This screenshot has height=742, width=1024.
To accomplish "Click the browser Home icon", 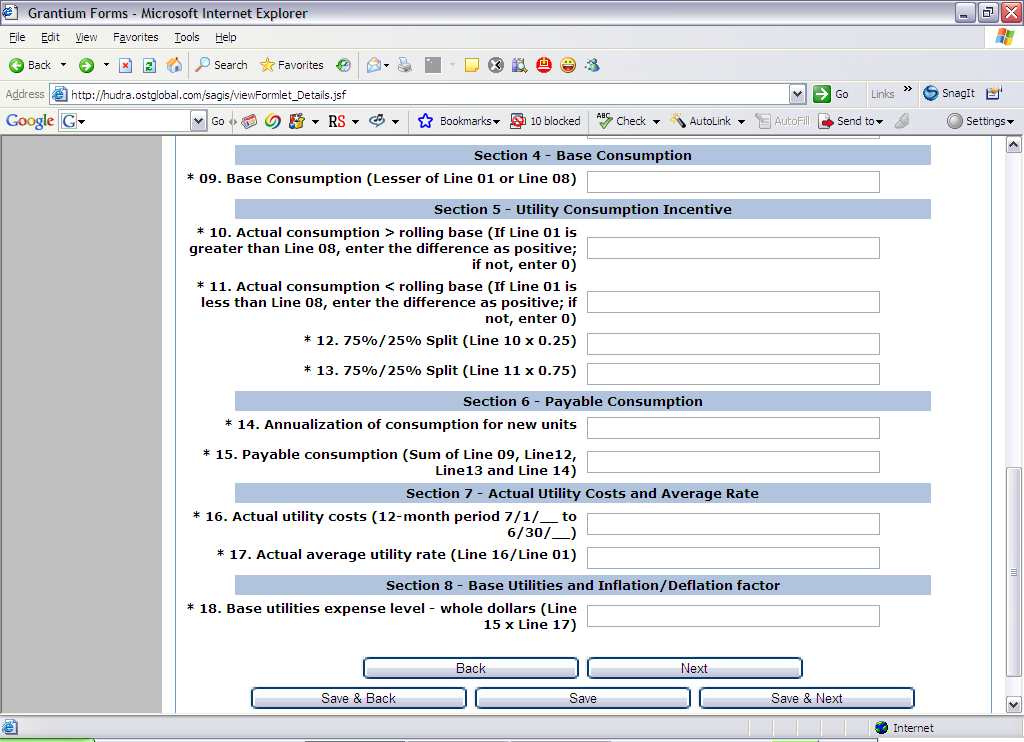I will pyautogui.click(x=174, y=65).
